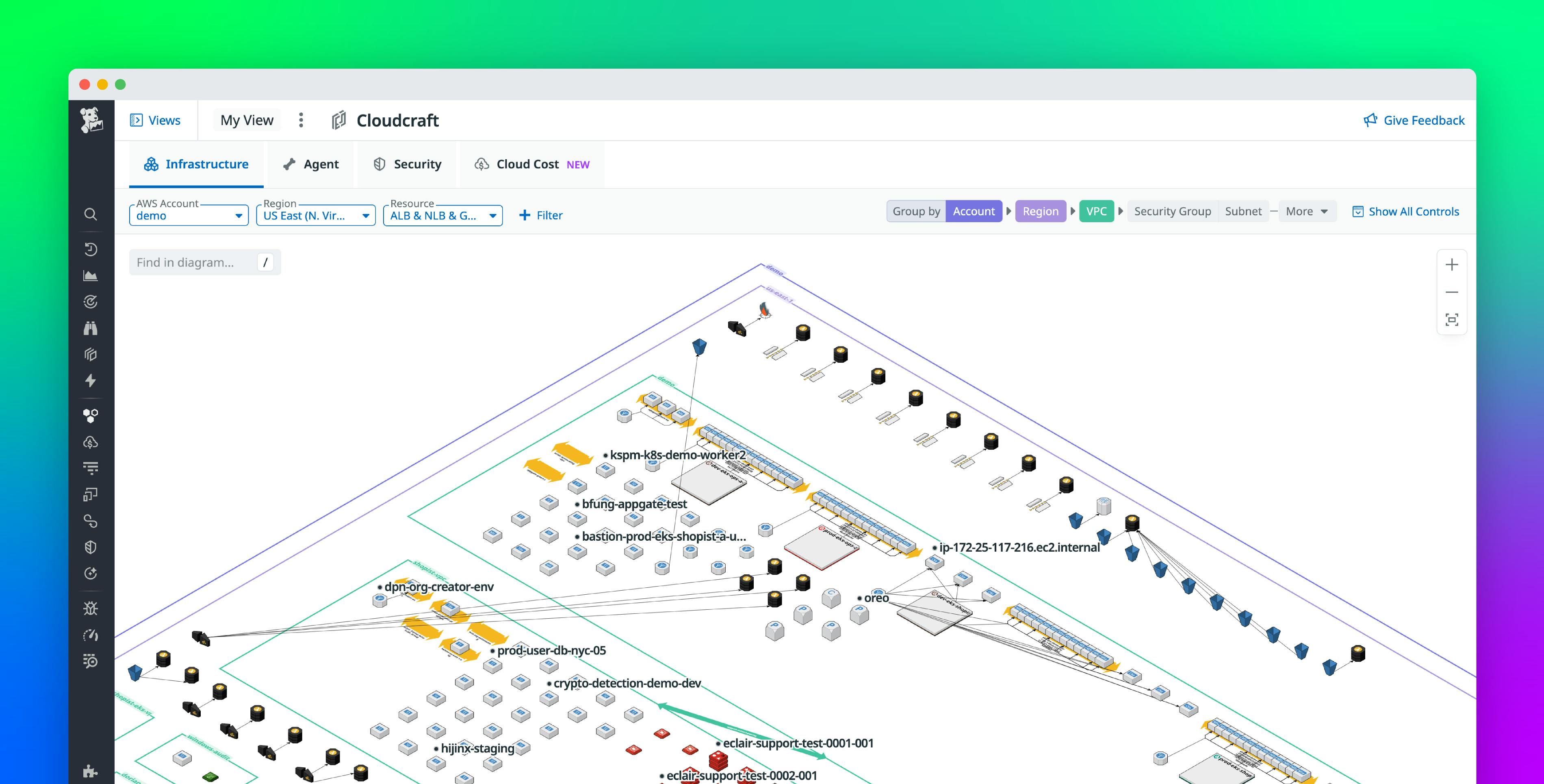Enable Subnet grouping
This screenshot has width=1544, height=784.
click(1244, 211)
